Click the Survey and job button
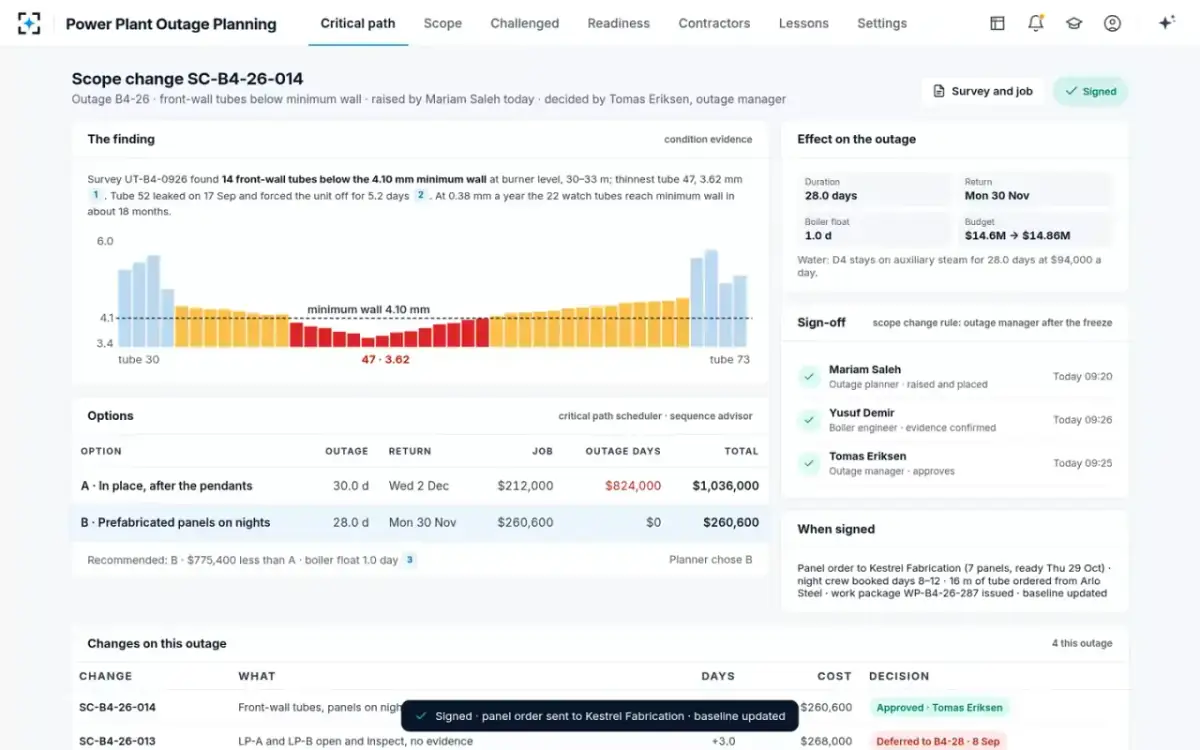The height and width of the screenshot is (750, 1200). [982, 91]
